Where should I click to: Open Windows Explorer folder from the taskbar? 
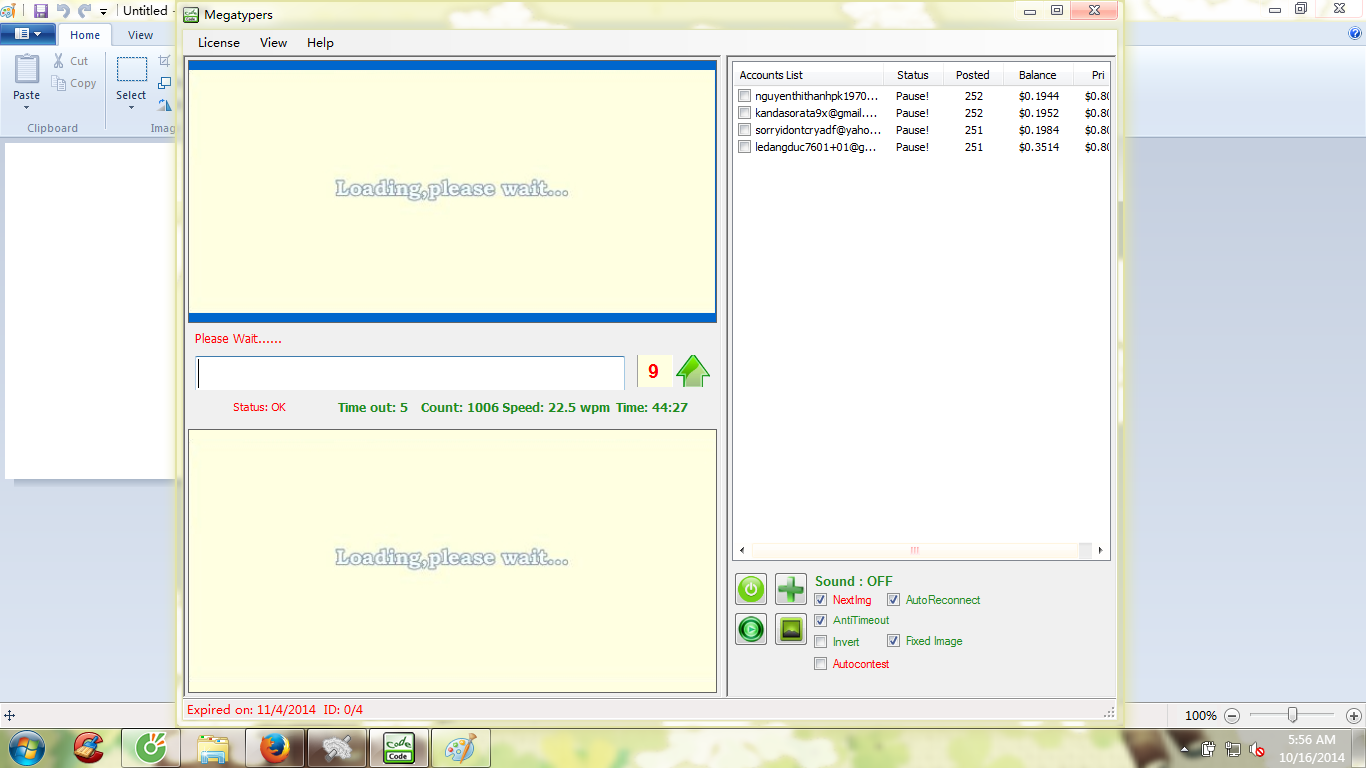(213, 748)
